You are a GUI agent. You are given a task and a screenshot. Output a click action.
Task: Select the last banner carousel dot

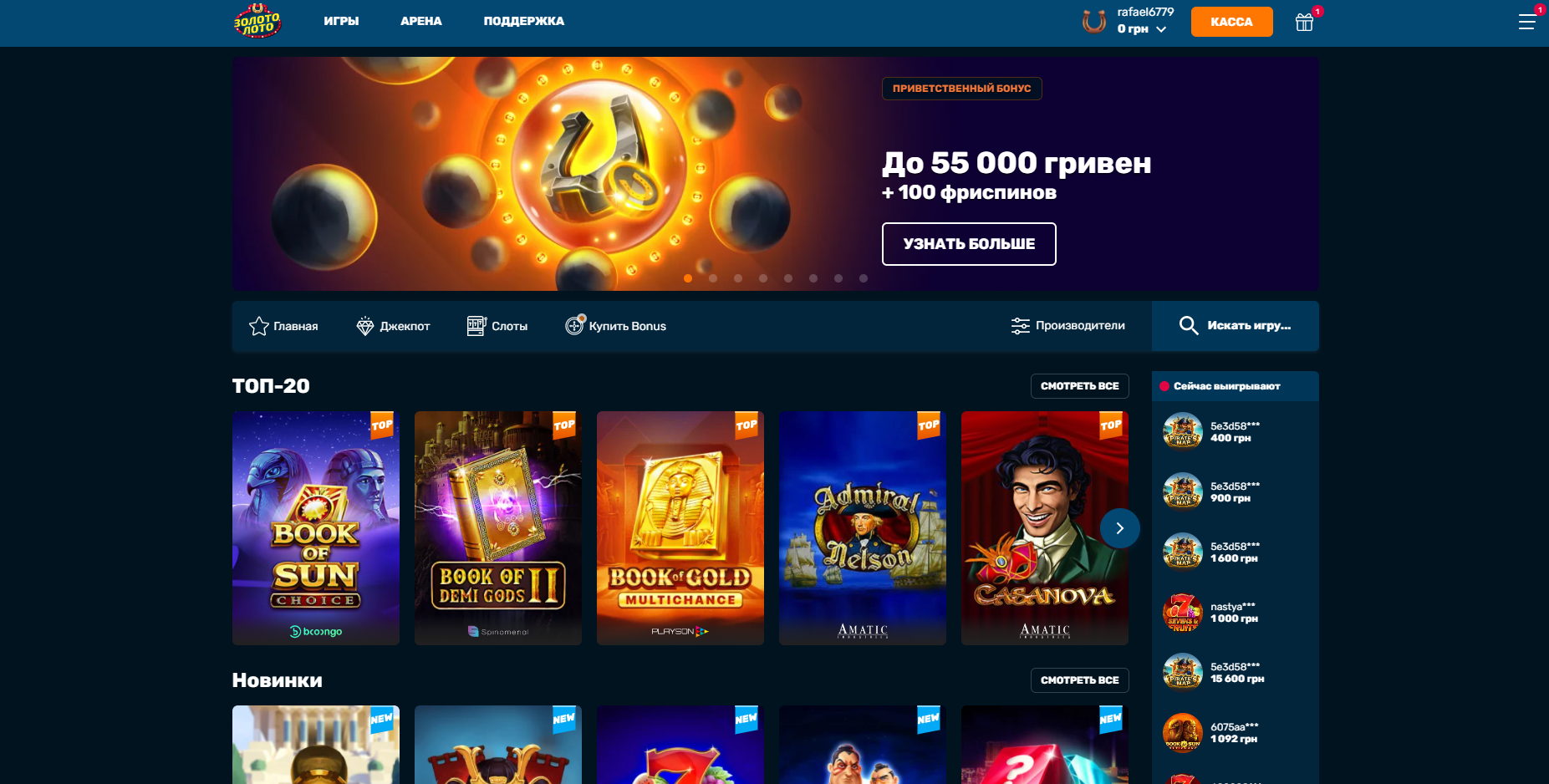864,278
